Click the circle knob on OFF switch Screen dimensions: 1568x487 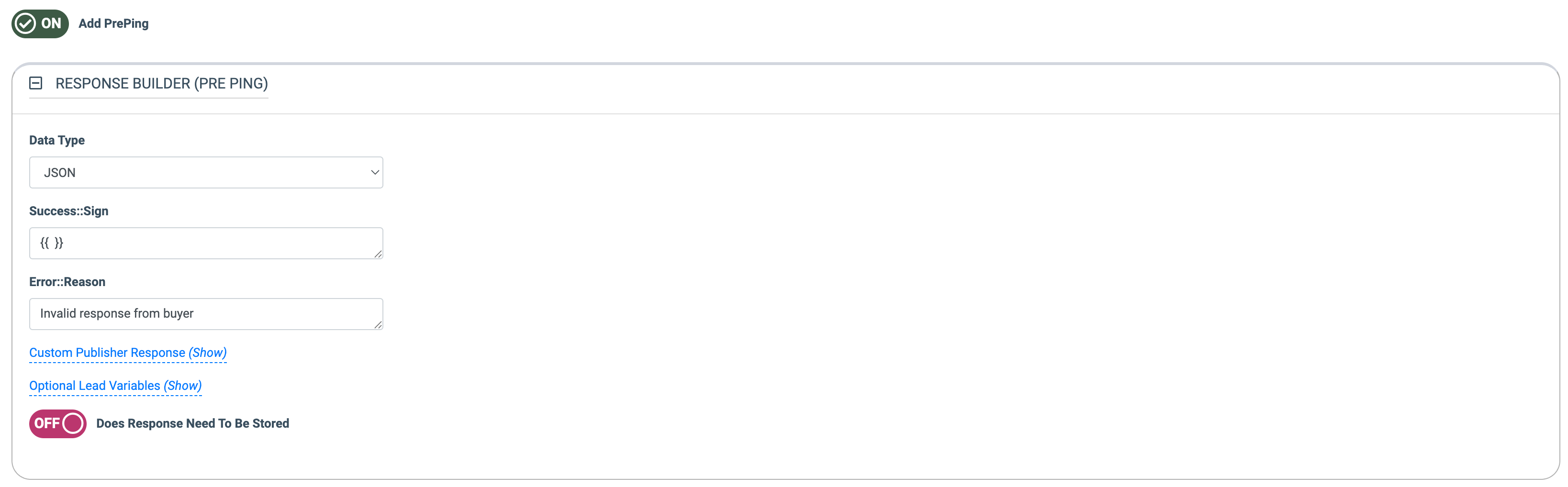[73, 423]
